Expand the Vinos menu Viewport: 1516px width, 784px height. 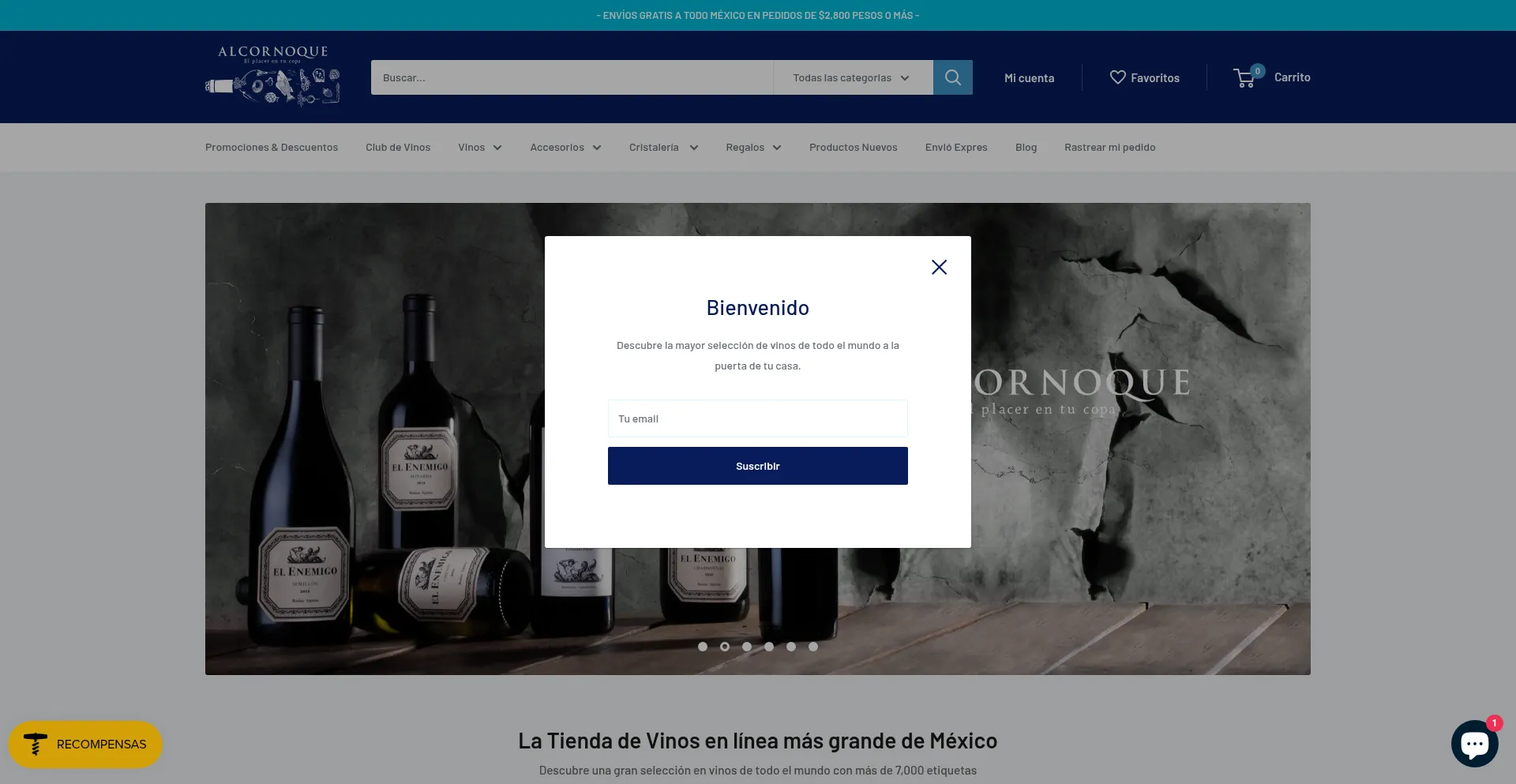tap(480, 148)
